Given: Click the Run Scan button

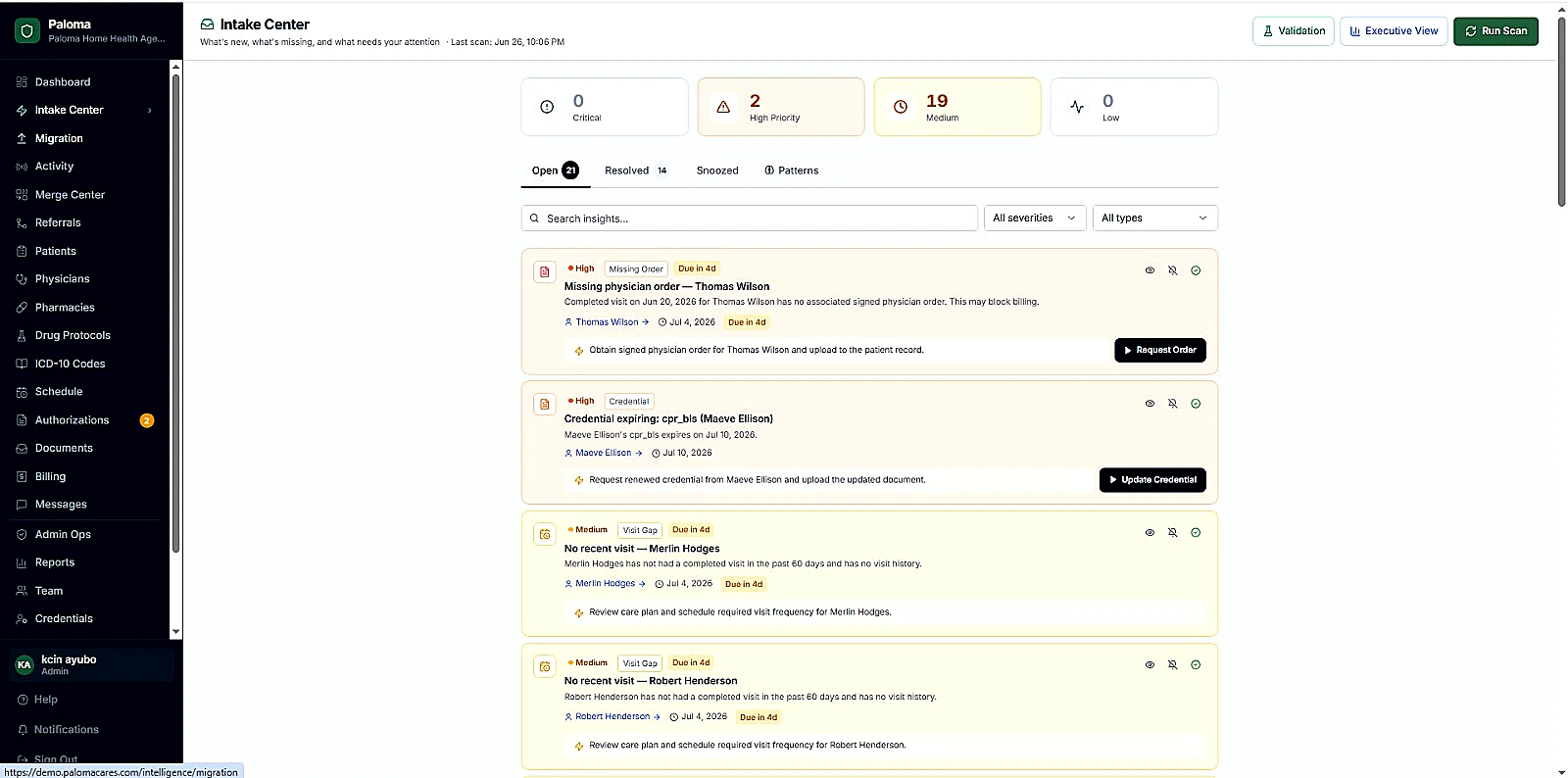Looking at the screenshot, I should (1495, 31).
